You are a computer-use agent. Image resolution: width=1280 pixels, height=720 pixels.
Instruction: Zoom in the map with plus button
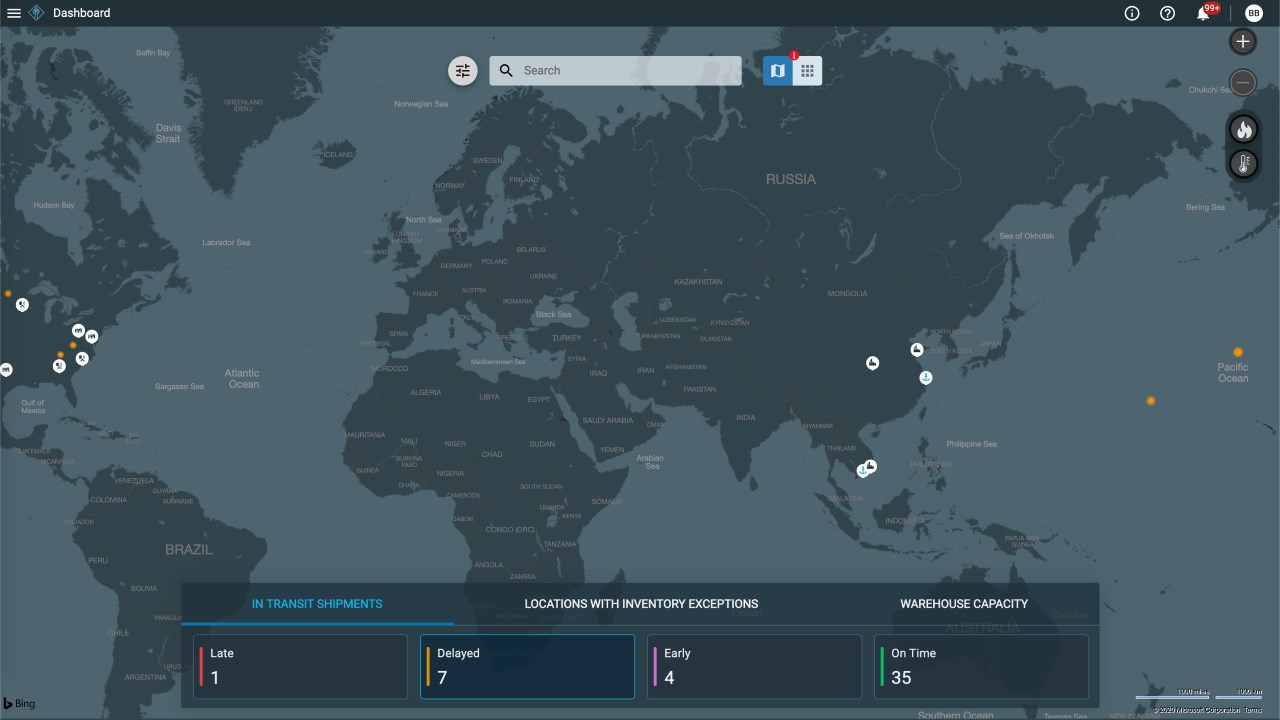(1243, 41)
